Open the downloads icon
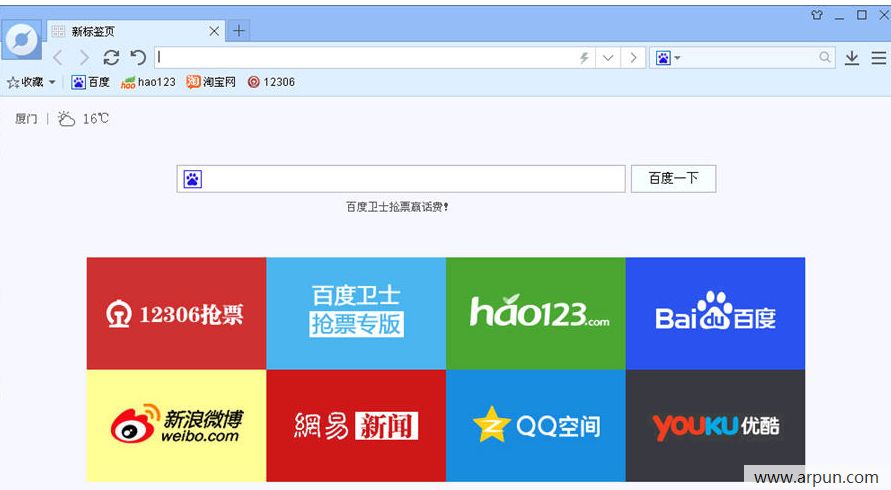Viewport: 891px width, 490px height. coord(851,57)
